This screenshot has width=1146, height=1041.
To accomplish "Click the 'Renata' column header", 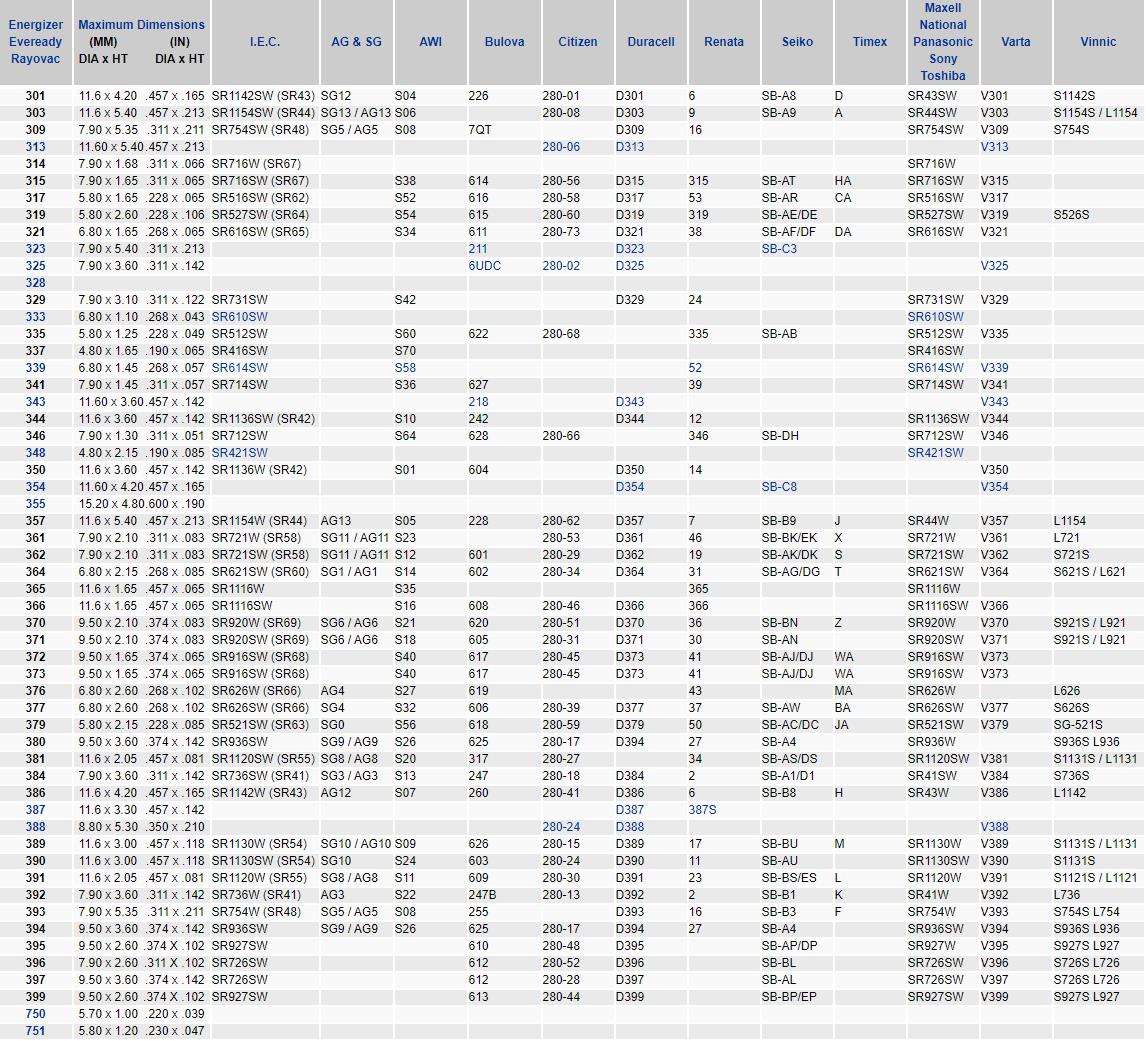I will (724, 42).
